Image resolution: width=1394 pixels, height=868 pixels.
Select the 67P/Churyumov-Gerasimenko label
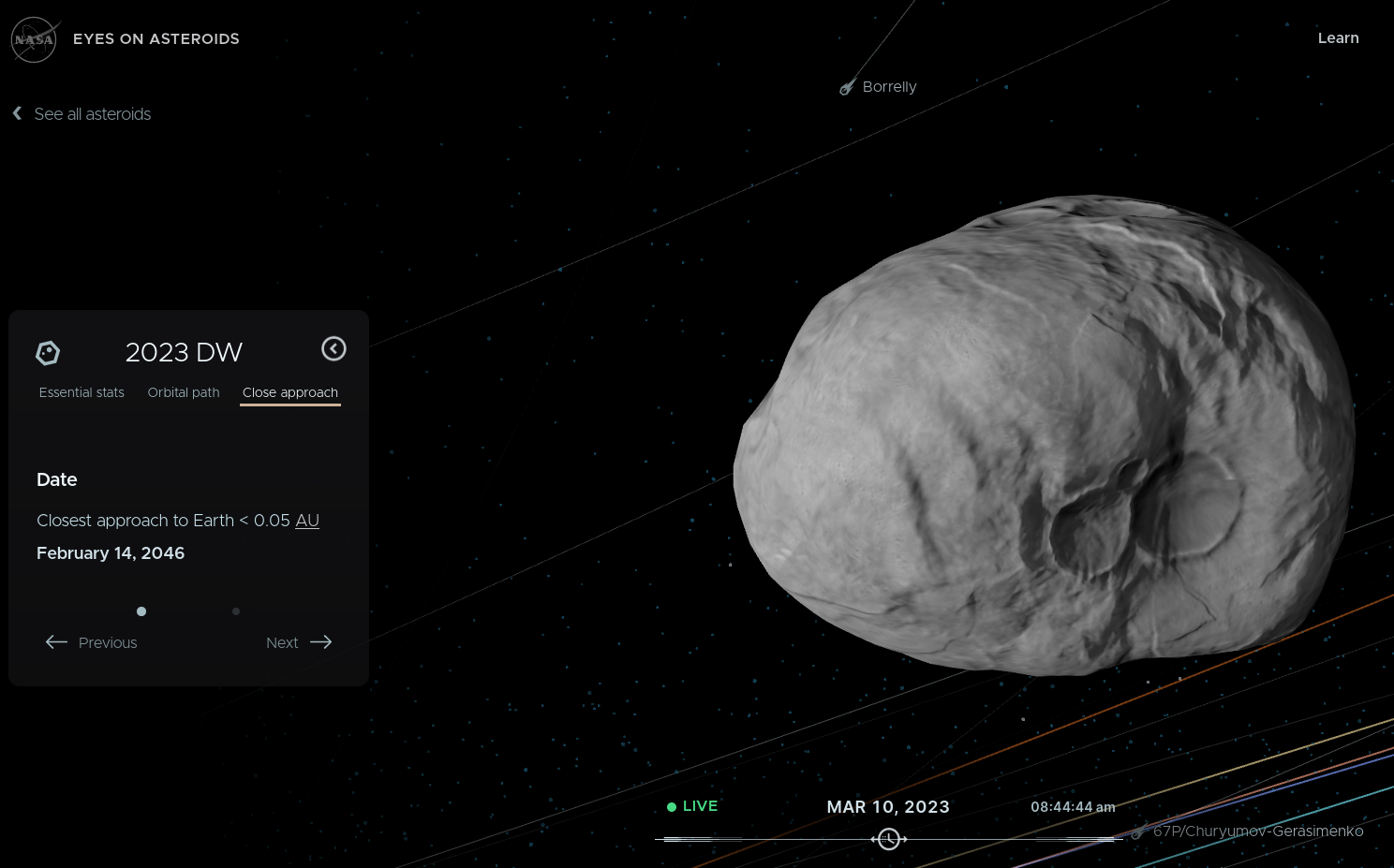click(x=1258, y=831)
